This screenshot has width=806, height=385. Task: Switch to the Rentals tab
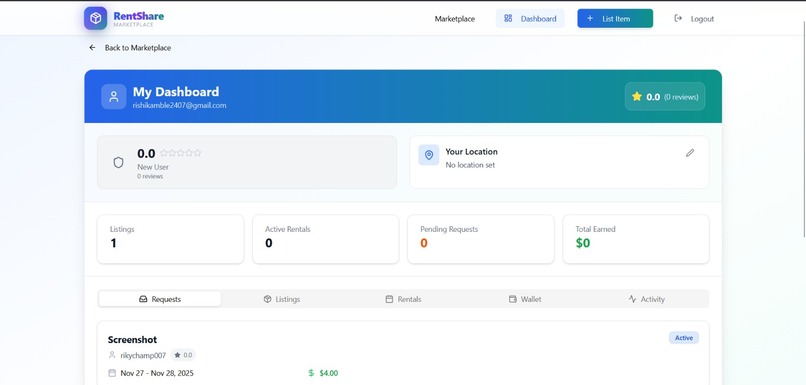tap(404, 299)
